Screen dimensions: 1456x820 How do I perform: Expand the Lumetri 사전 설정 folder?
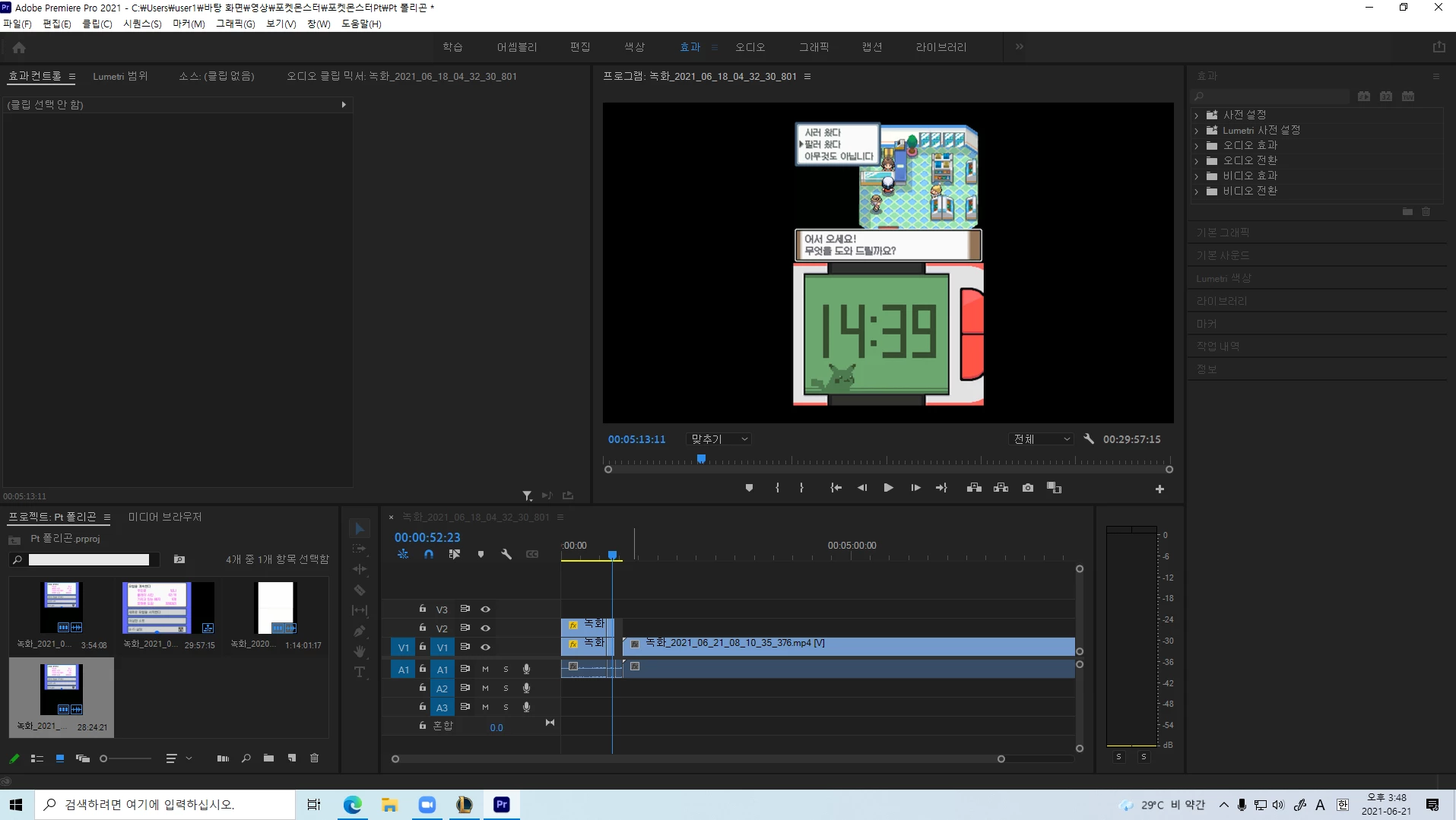1197,130
